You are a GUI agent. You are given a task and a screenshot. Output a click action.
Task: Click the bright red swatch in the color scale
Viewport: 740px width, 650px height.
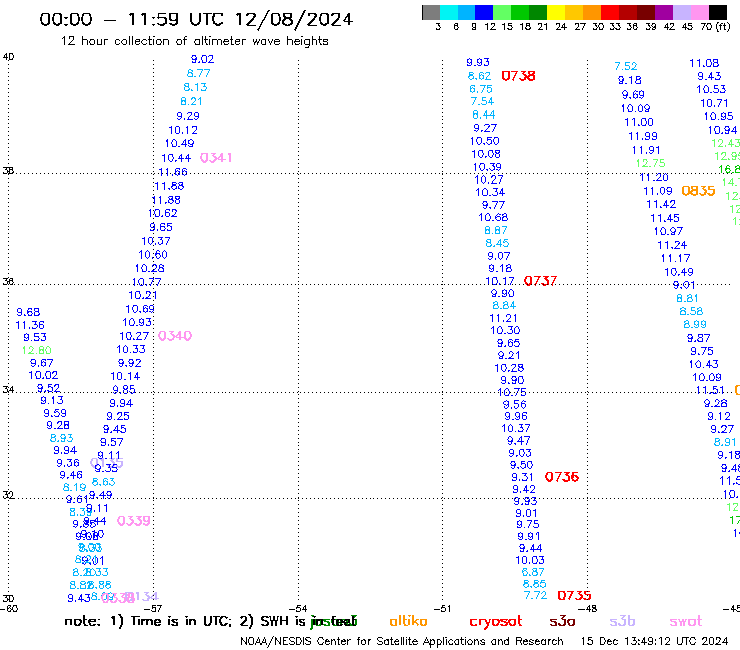coord(610,12)
